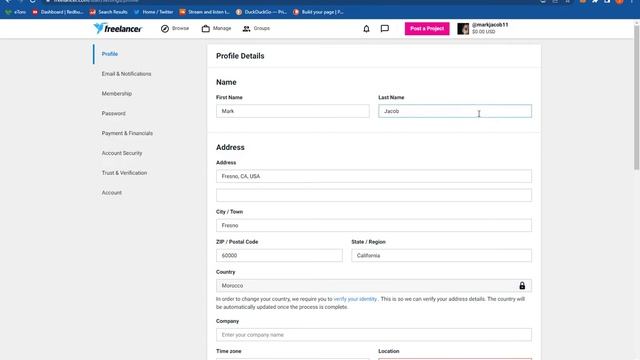Open the Groups menu
This screenshot has height=360, width=640.
point(256,28)
